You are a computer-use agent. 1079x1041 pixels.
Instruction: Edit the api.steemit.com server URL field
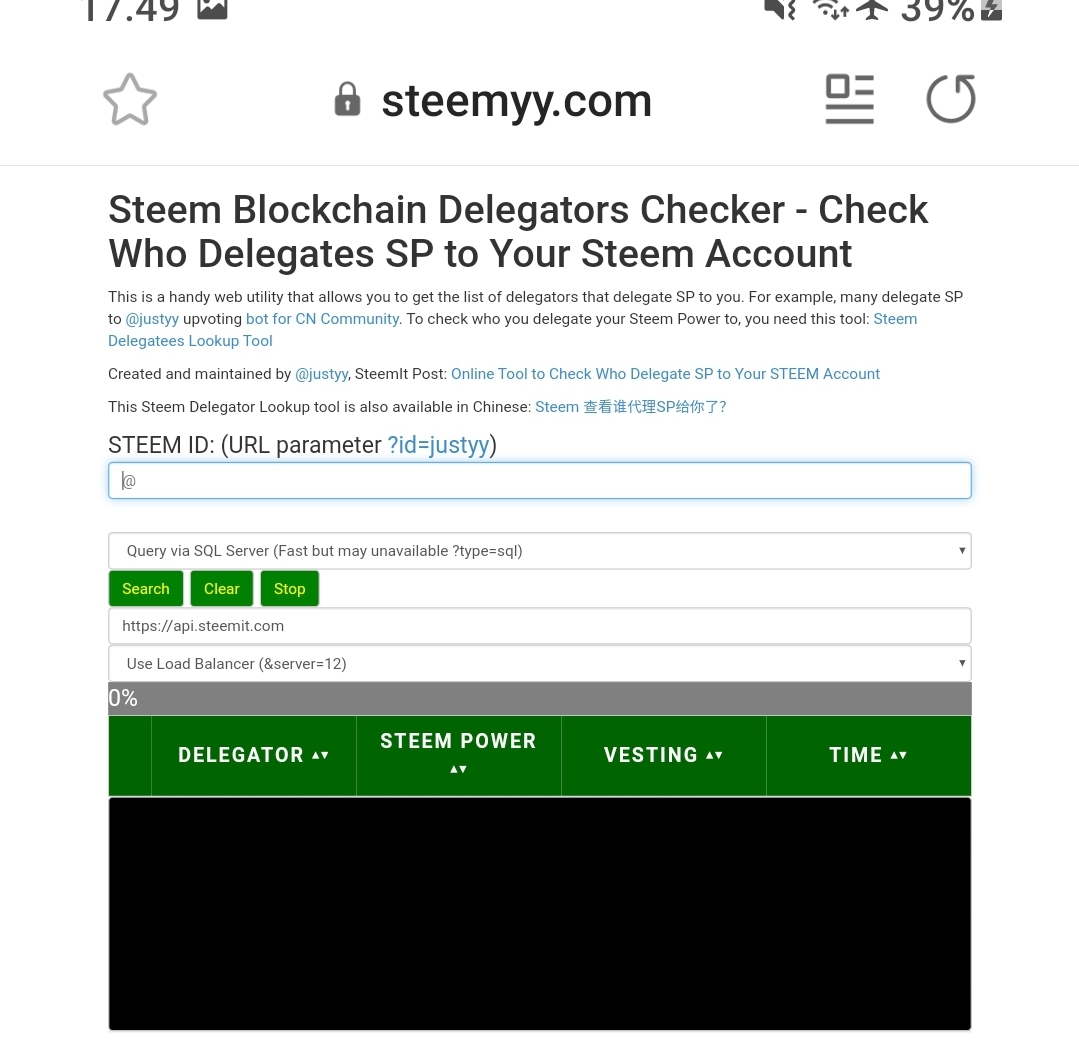point(540,626)
